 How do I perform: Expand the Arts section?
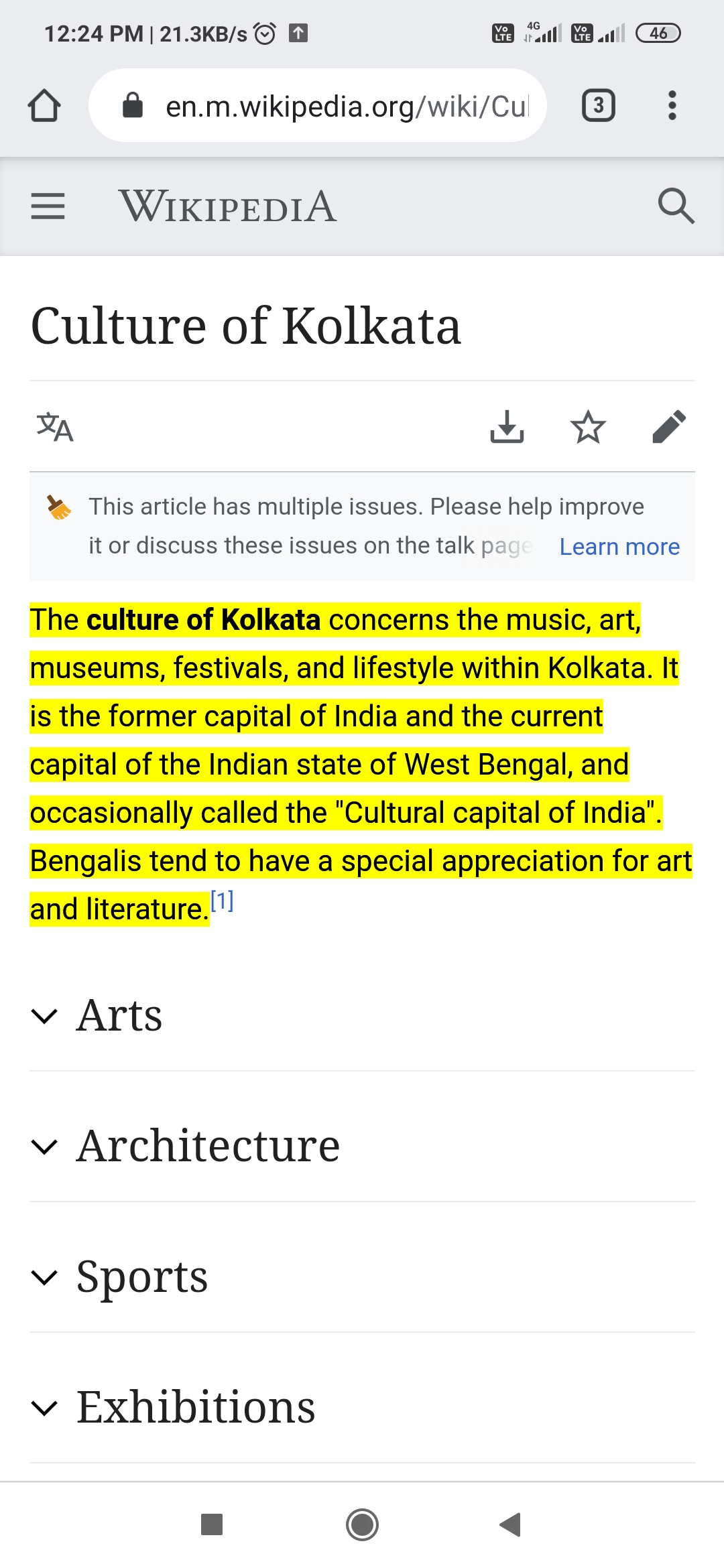click(x=119, y=1015)
